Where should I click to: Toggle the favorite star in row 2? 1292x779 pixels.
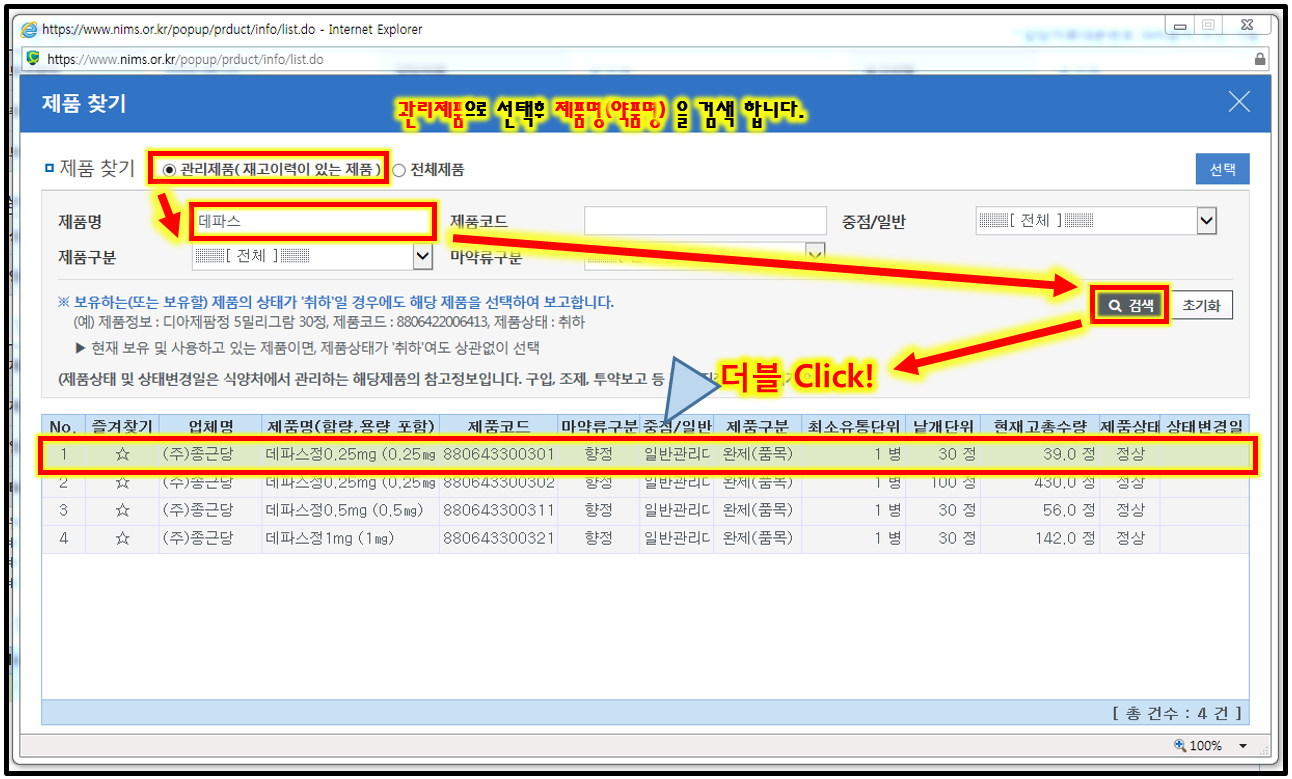point(122,482)
